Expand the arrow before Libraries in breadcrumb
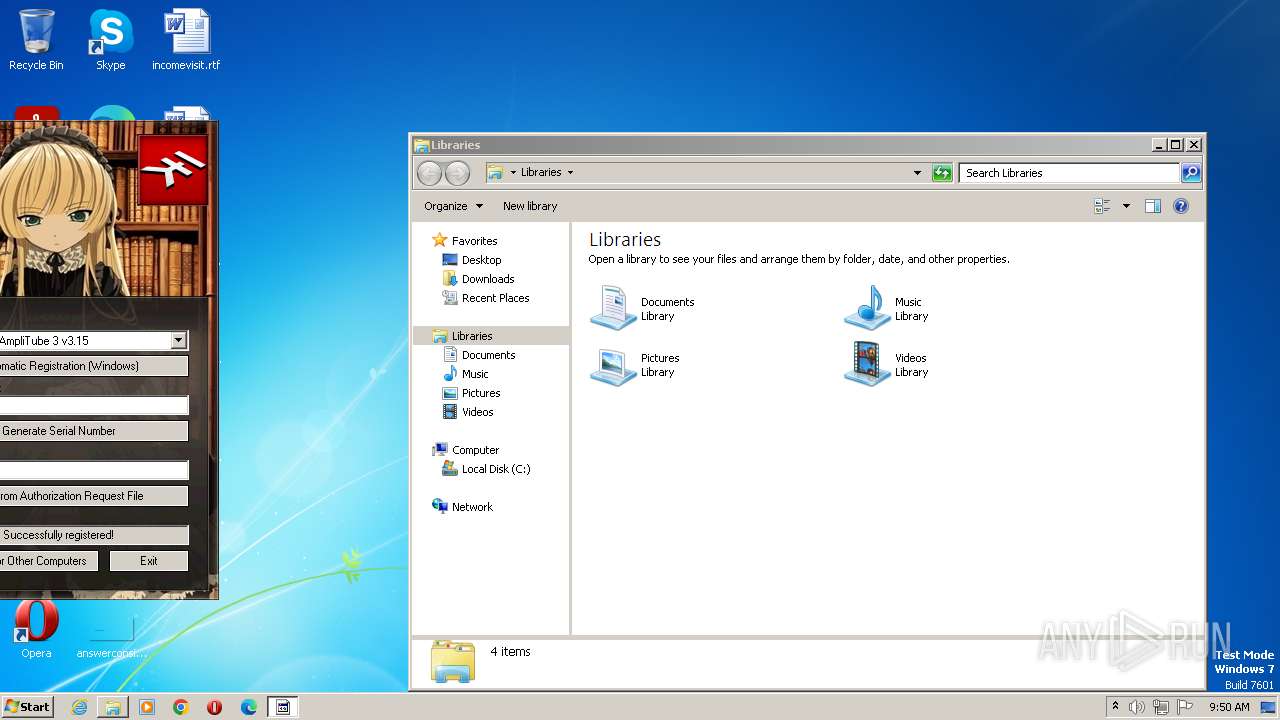The width and height of the screenshot is (1280, 720). click(513, 172)
